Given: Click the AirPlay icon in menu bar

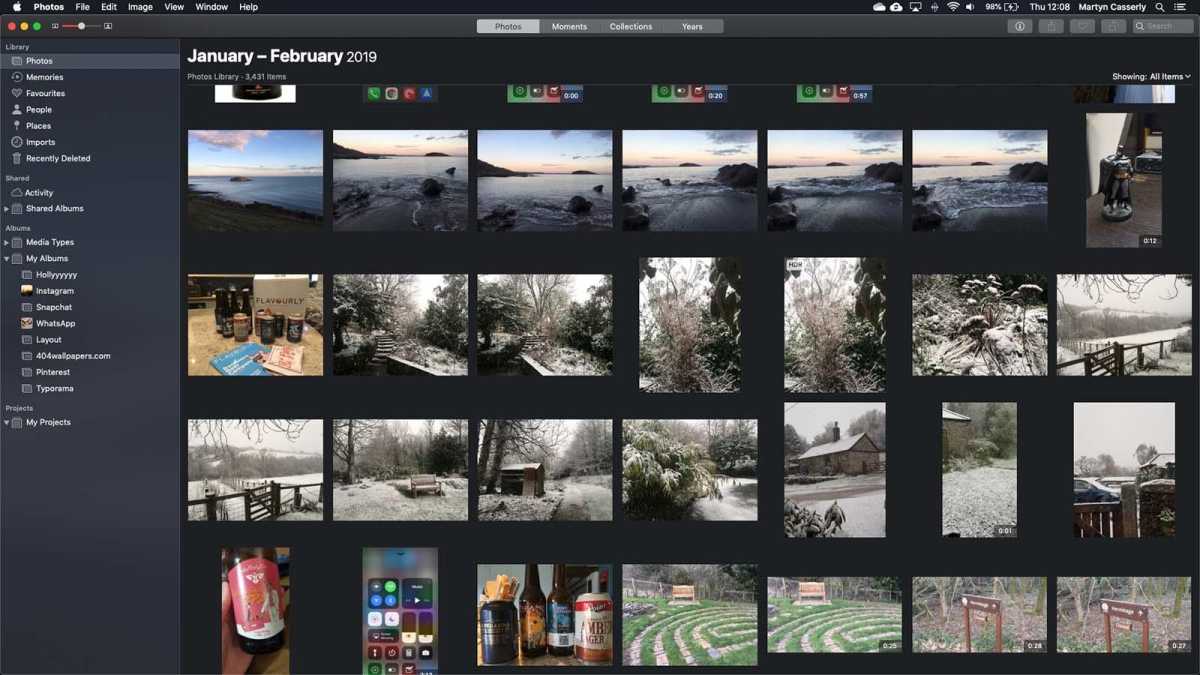Looking at the screenshot, I should click(915, 7).
